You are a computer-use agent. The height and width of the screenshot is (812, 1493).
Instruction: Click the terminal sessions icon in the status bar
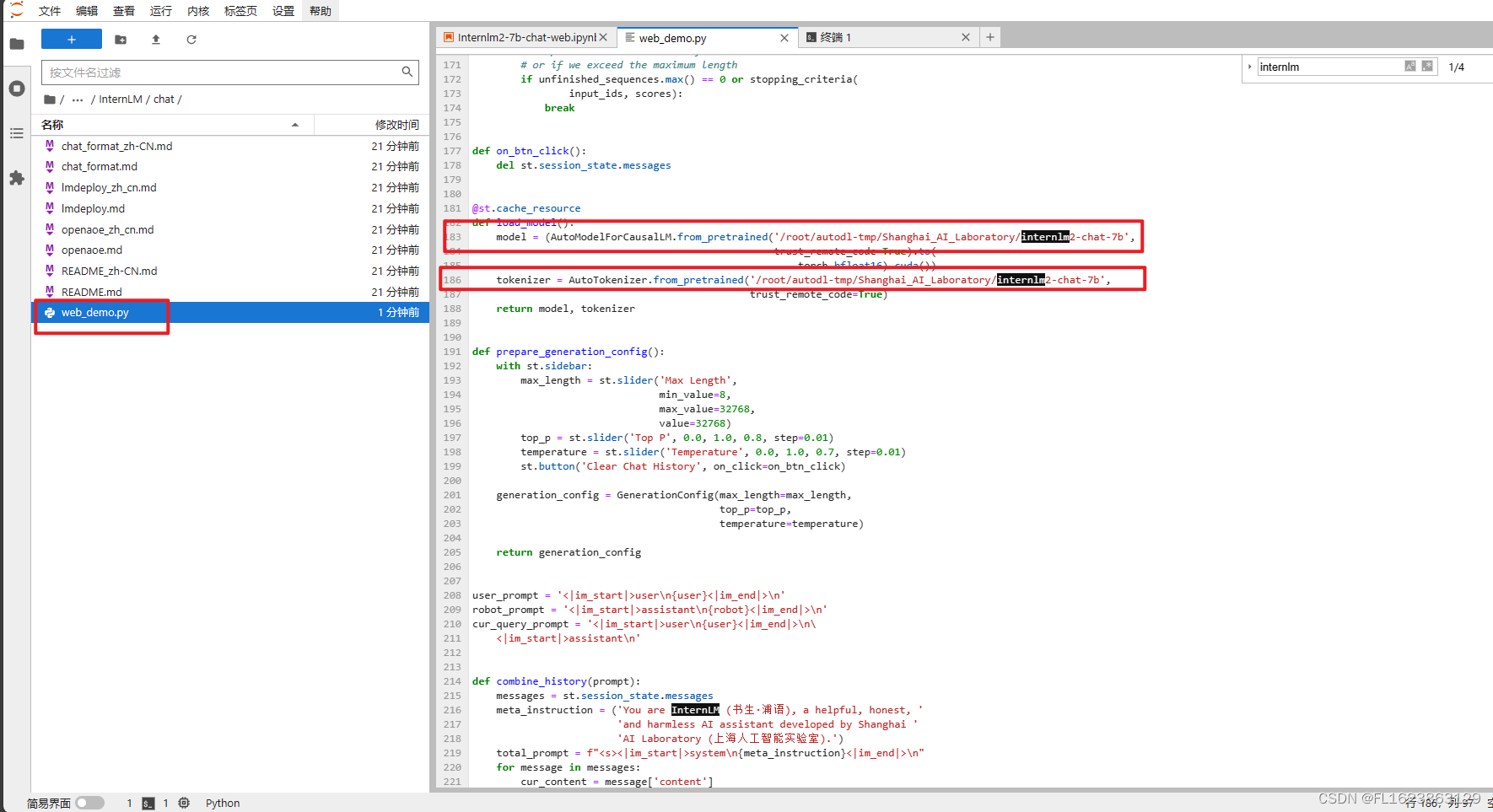click(148, 803)
